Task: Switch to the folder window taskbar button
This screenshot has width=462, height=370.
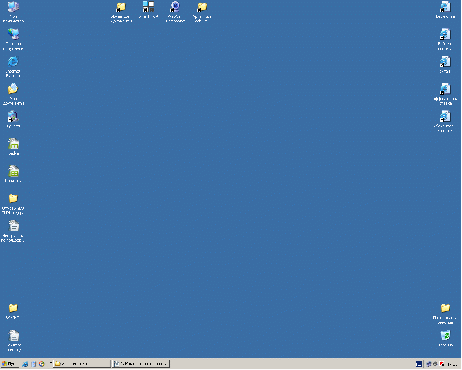Action: [82, 364]
